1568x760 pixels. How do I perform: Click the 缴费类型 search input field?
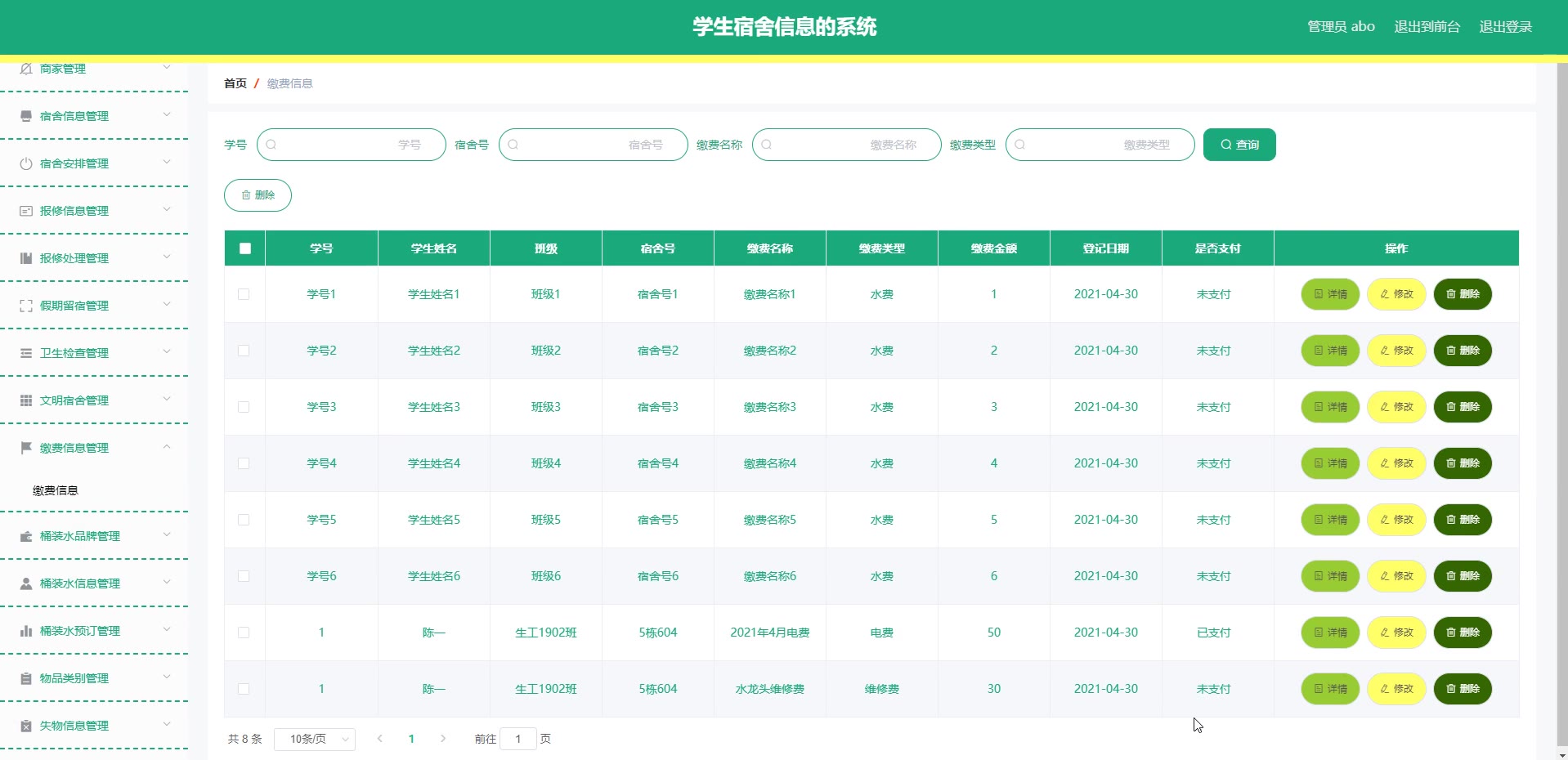(x=1100, y=145)
